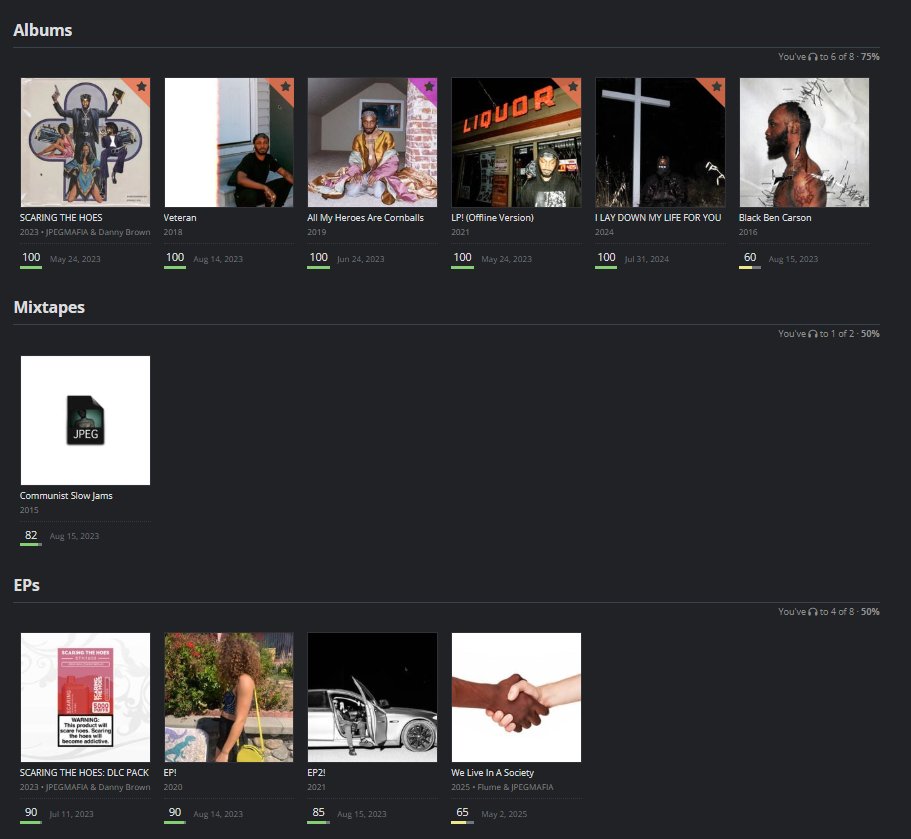This screenshot has width=911, height=839.
Task: Click the Communist Slow Jams title
Action: pyautogui.click(x=66, y=496)
